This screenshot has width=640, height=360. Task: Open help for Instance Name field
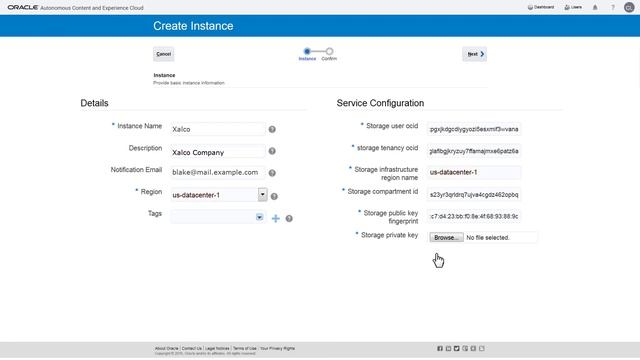coord(272,129)
